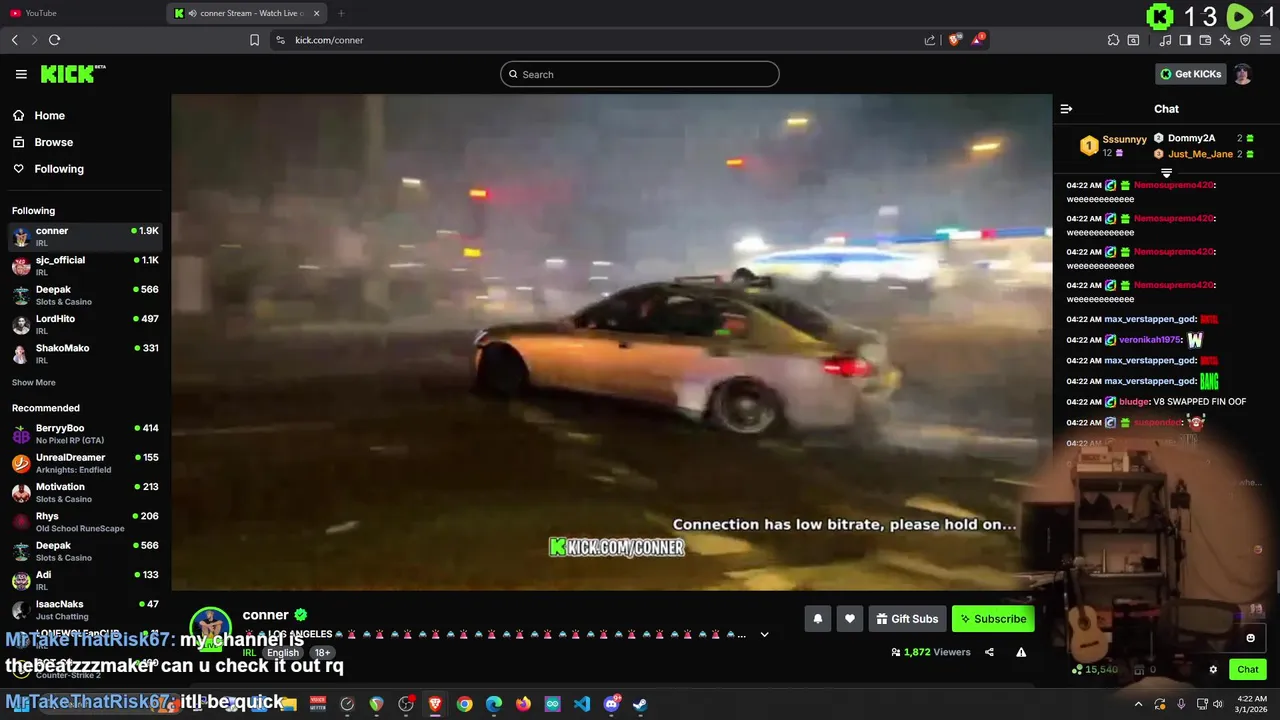Screen dimensions: 1280x720
Task: Open Brave VPN shield icon
Action: coord(1245,40)
